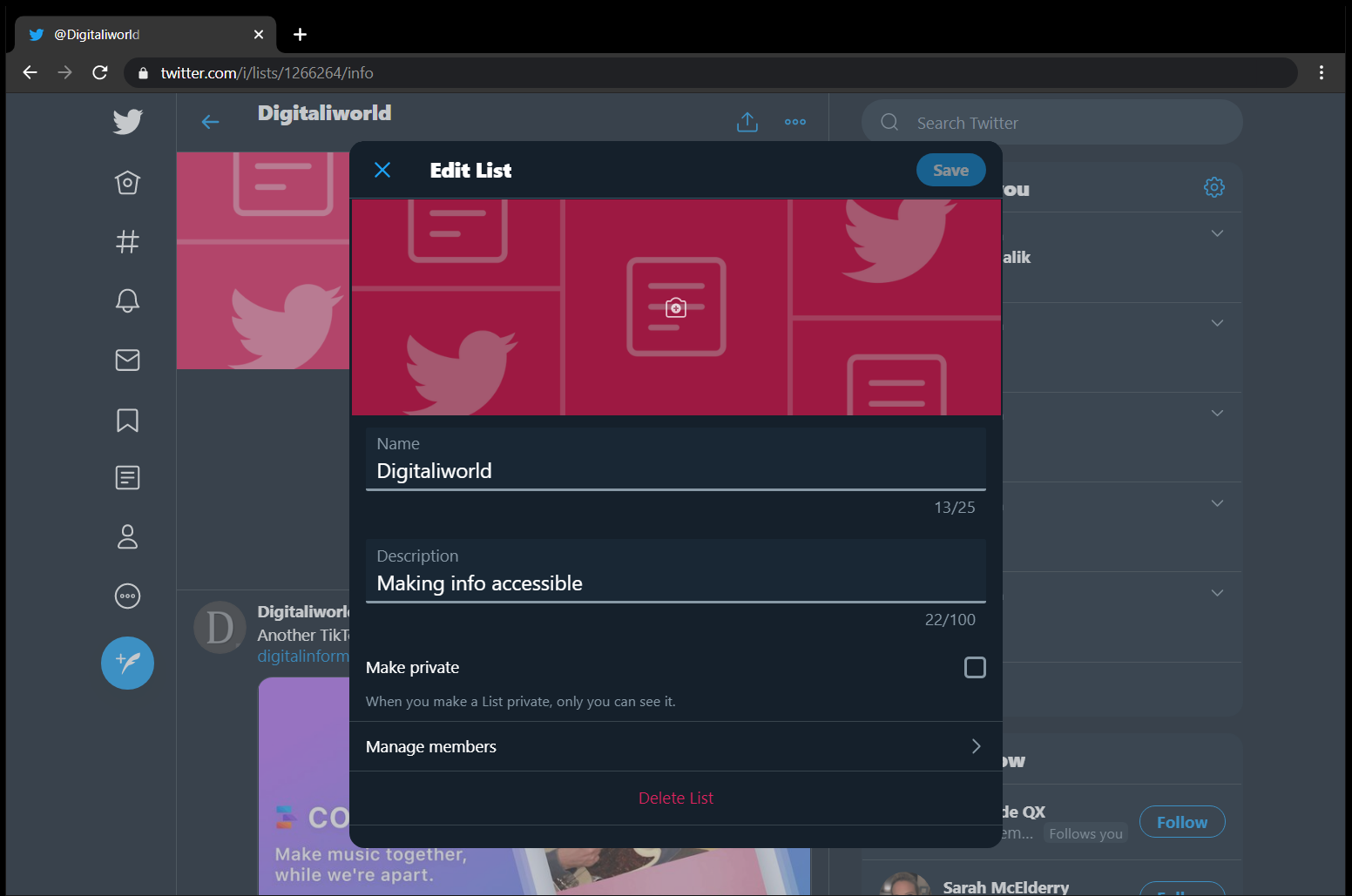Image resolution: width=1352 pixels, height=896 pixels.
Task: Click the Delete List link
Action: 675,798
